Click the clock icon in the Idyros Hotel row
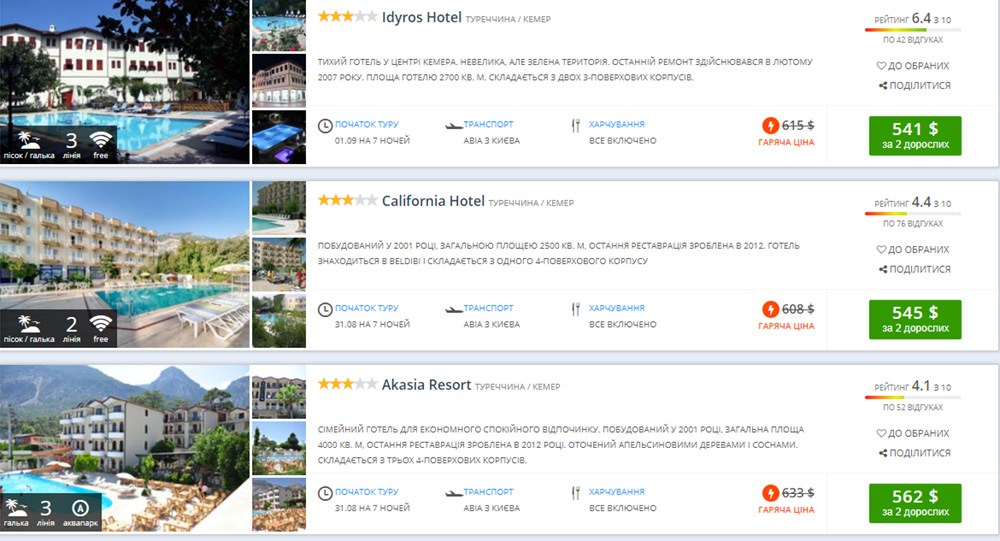Viewport: 1000px width, 541px height. click(324, 126)
